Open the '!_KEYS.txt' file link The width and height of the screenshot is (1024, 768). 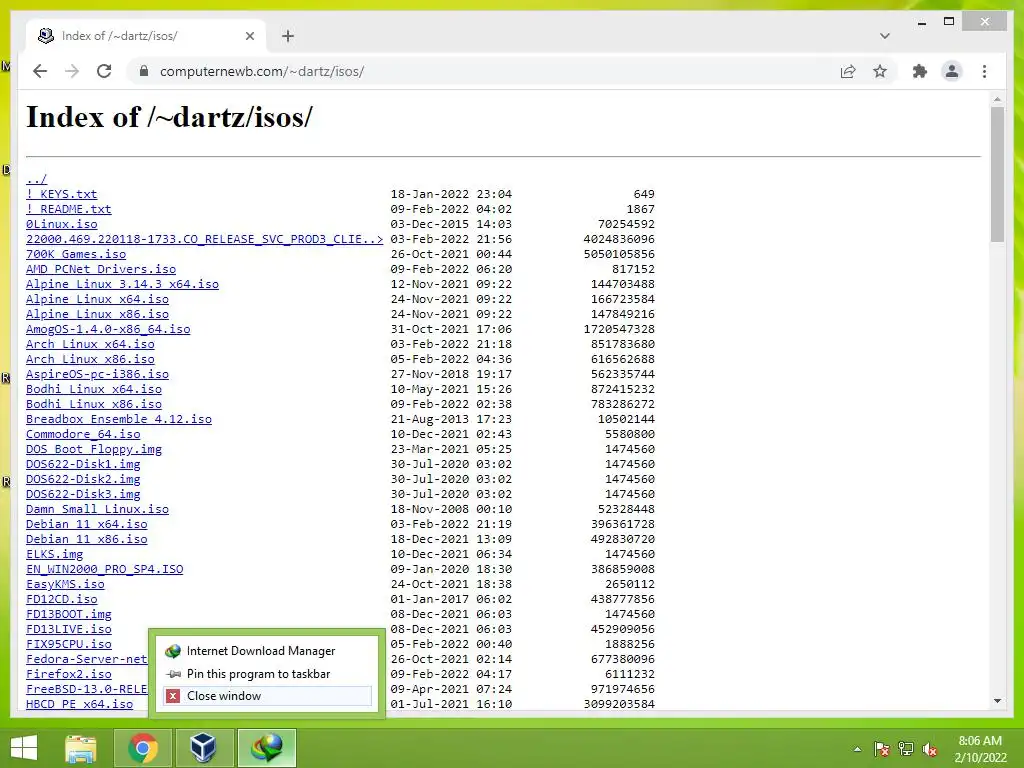tap(61, 194)
